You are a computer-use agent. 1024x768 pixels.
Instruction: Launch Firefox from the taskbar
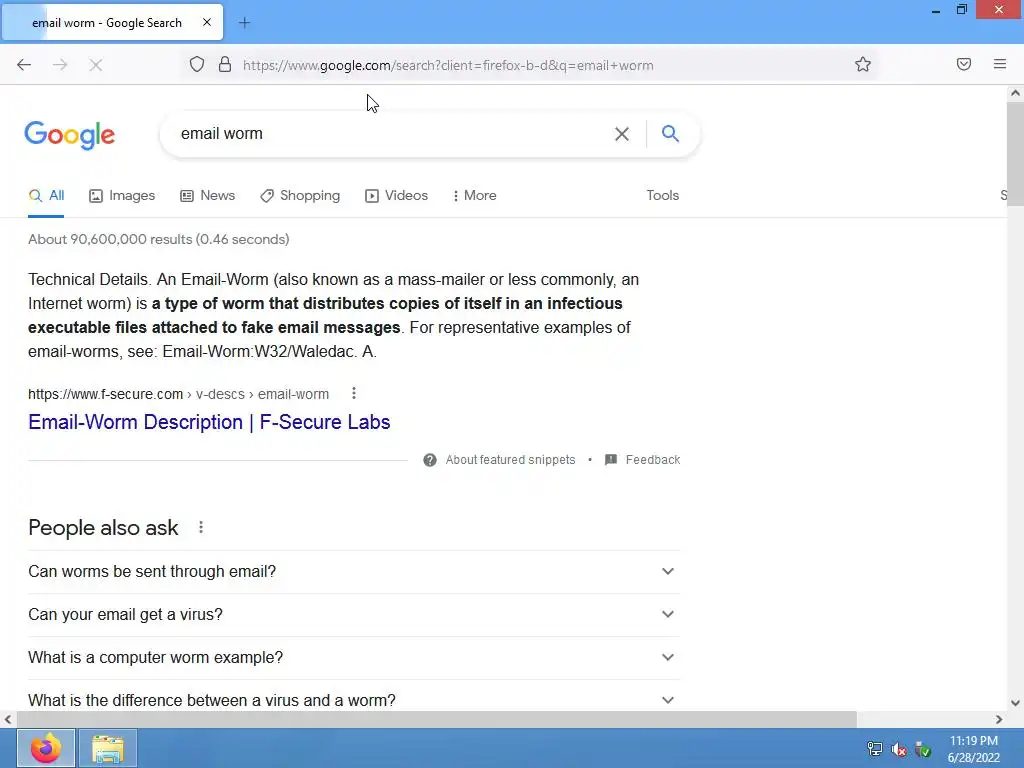[x=46, y=748]
